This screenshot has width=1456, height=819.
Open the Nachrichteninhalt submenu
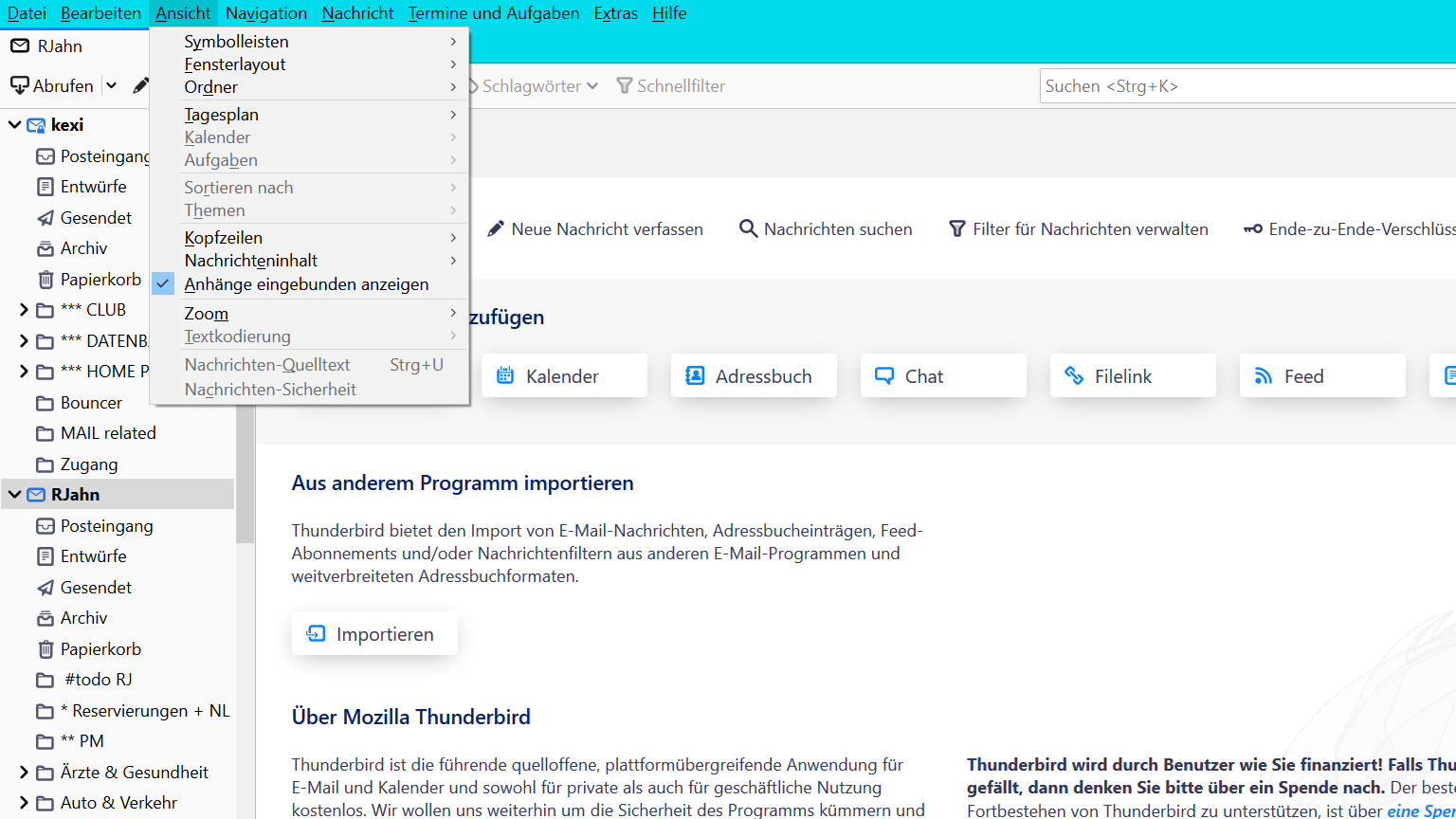coord(309,261)
